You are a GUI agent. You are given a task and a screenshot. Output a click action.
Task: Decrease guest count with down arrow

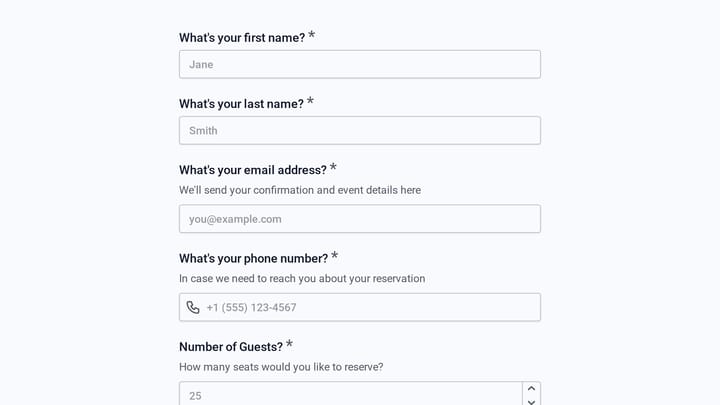coord(531,401)
